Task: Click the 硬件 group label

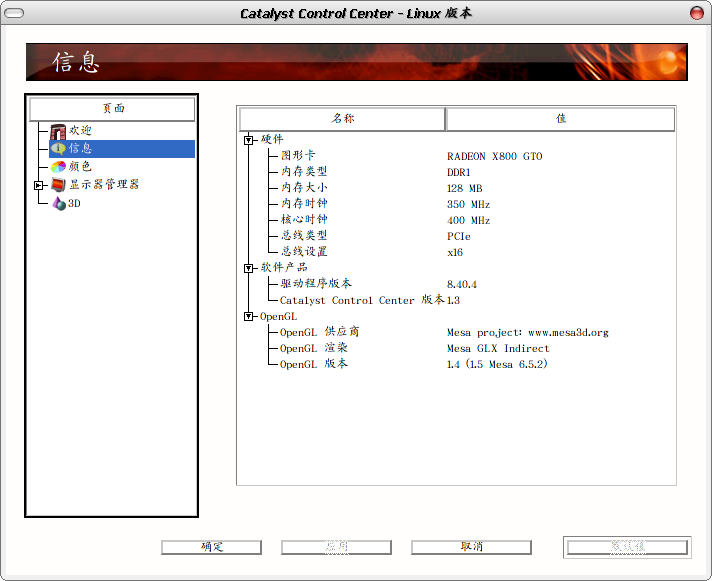Action: tap(272, 139)
